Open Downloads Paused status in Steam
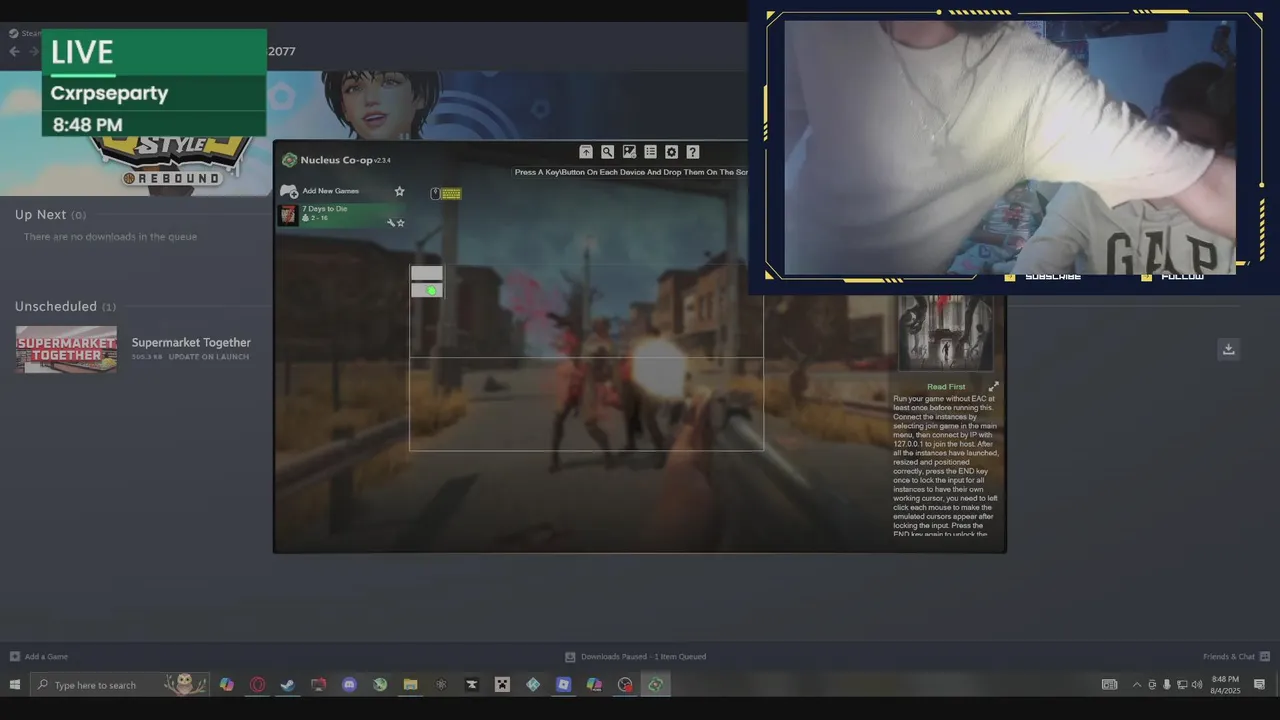This screenshot has width=1280, height=720. point(635,657)
